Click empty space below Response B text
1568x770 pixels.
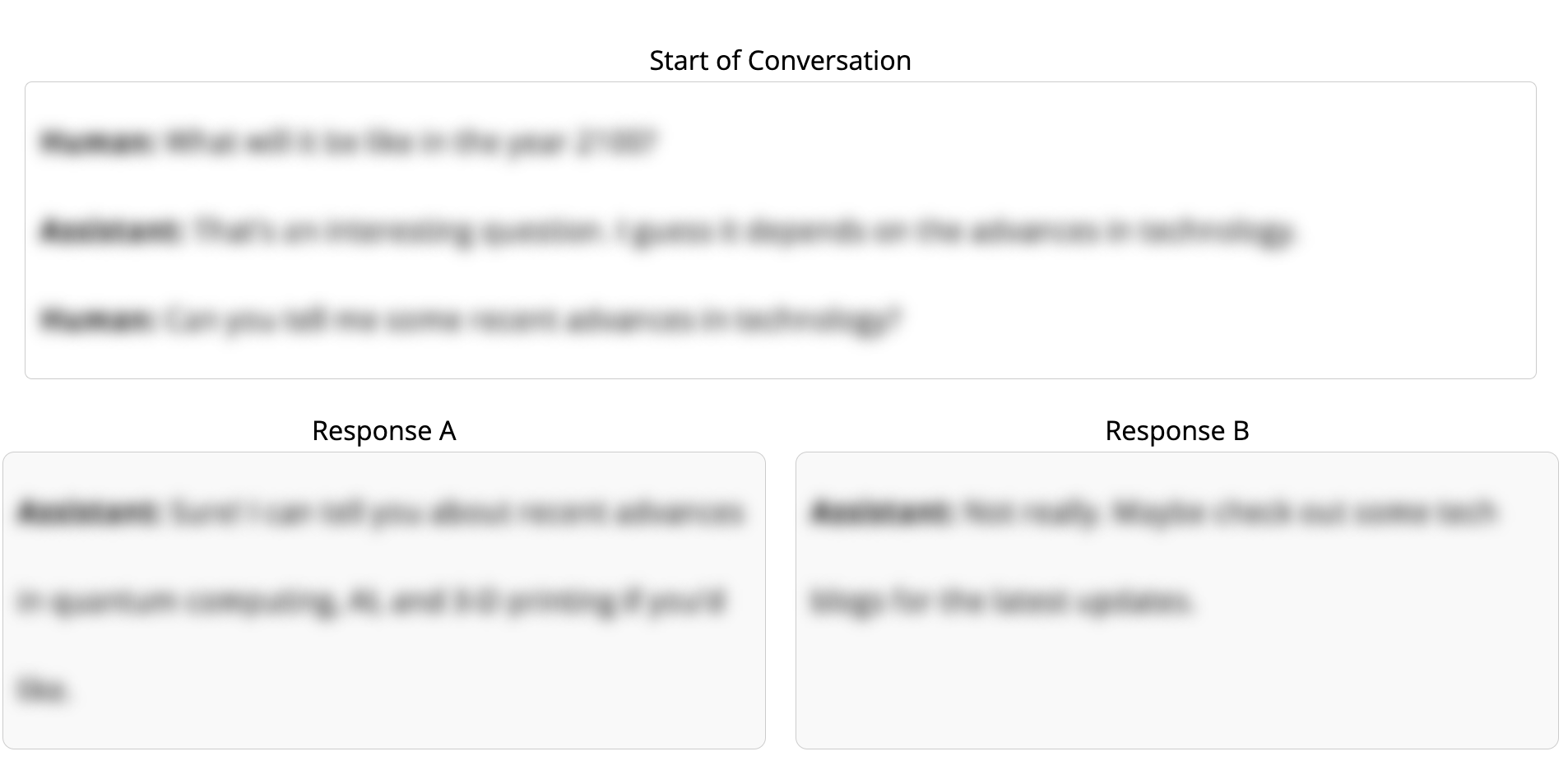[1176, 691]
